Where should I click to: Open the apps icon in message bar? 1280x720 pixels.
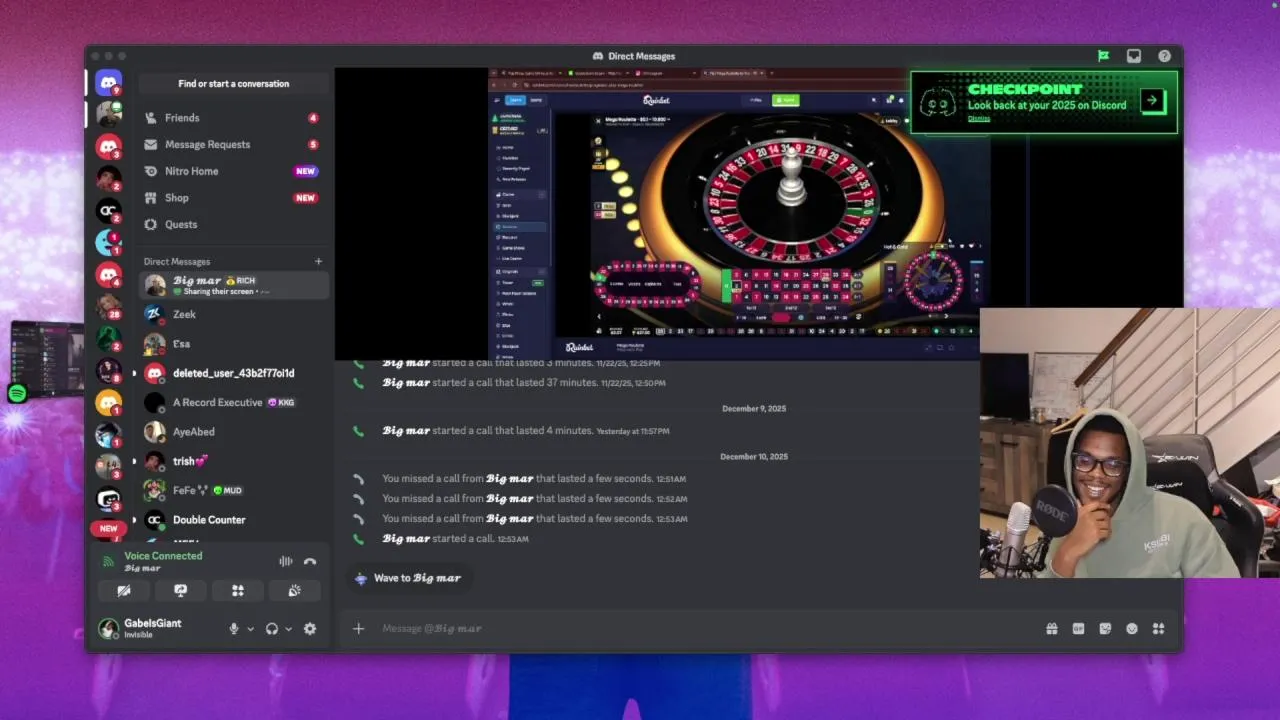pos(1158,629)
